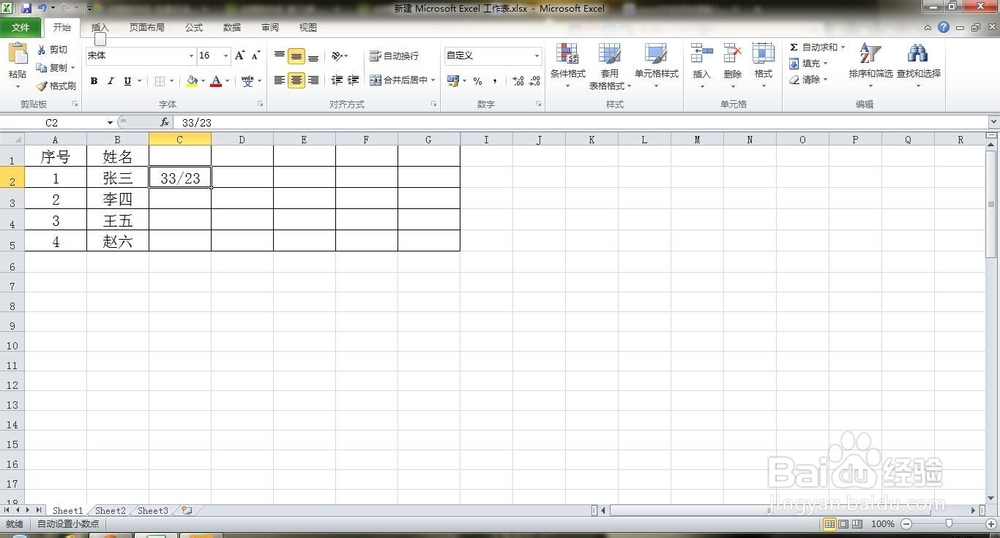Switch to Formulas (公式) tab
This screenshot has height=538, width=1000.
194,27
